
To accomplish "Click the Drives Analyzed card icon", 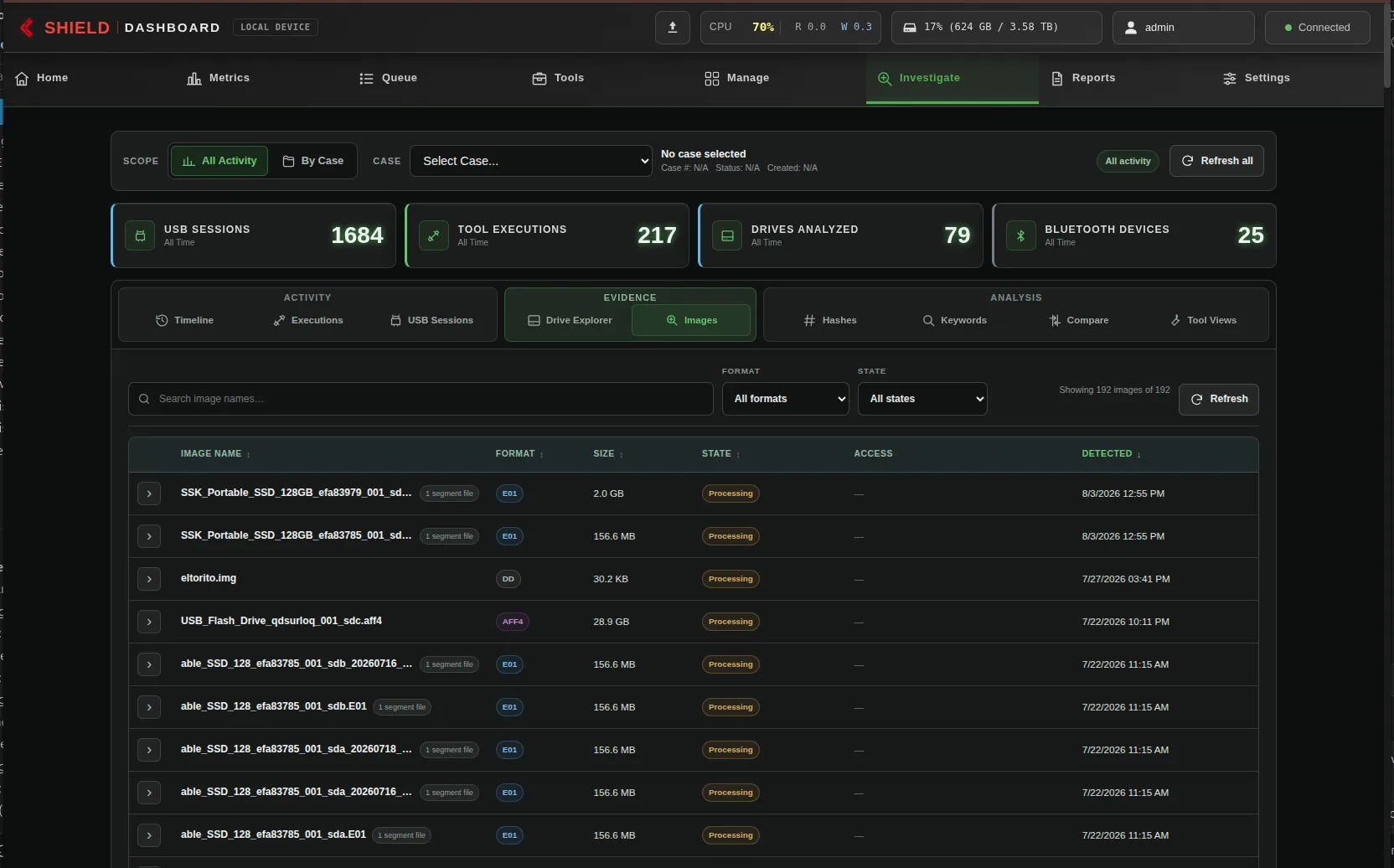I will pos(727,235).
